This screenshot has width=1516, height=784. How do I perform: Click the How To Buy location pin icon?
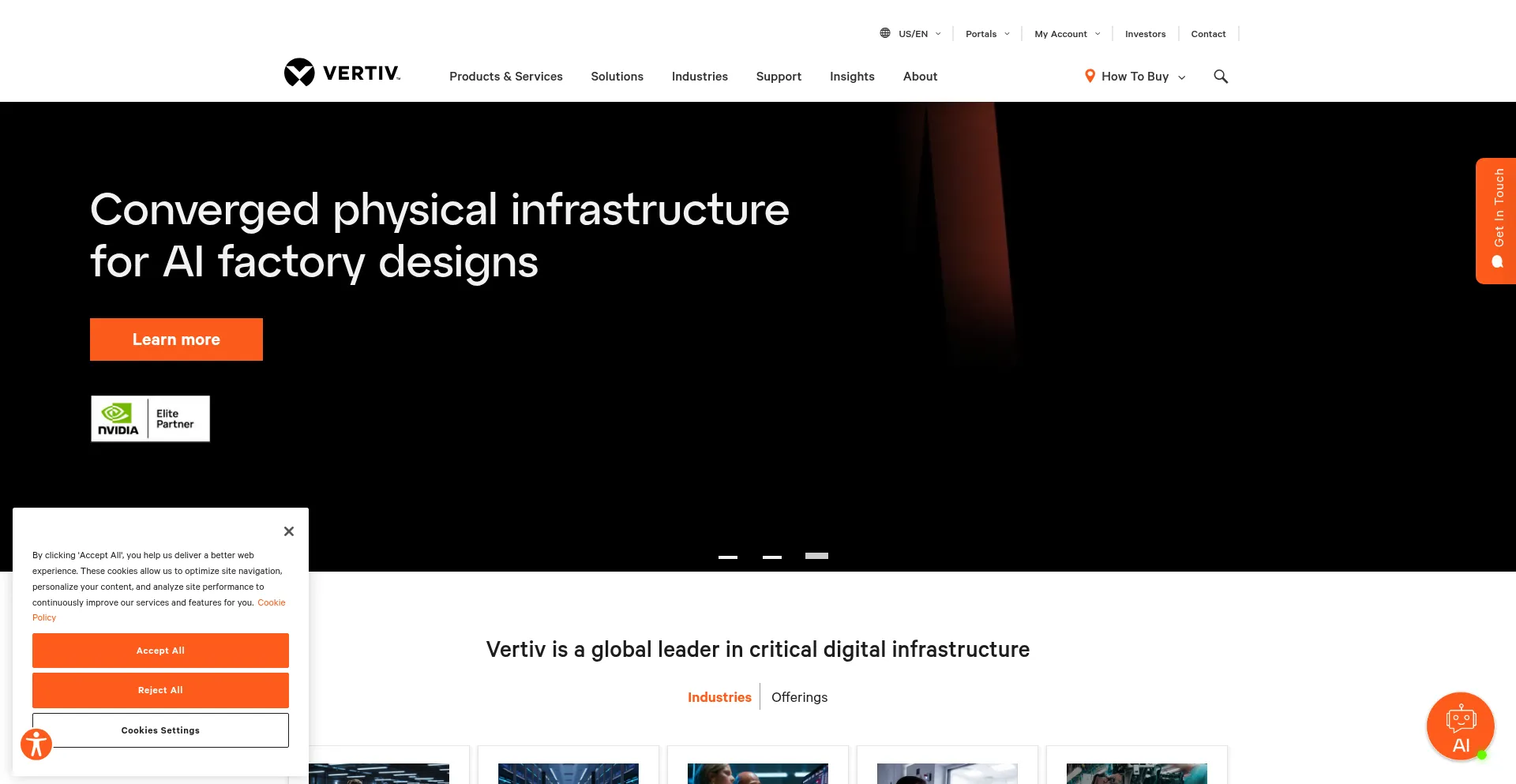tap(1090, 76)
